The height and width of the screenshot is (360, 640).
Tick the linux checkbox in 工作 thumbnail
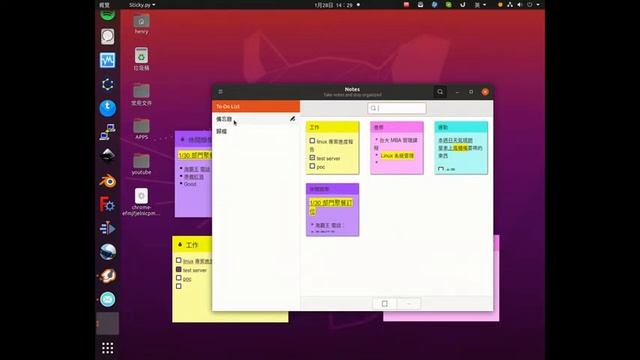[x=312, y=141]
